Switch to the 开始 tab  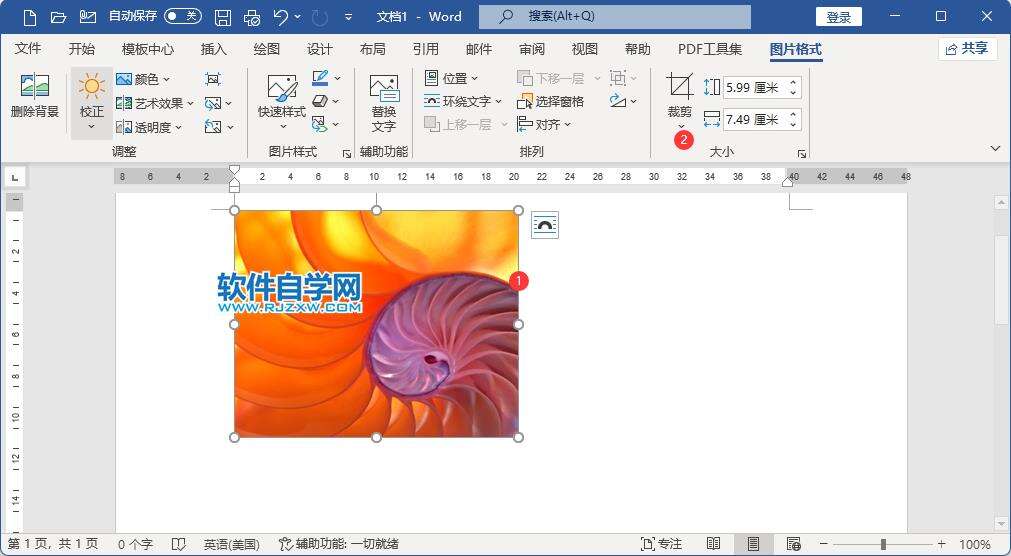81,48
